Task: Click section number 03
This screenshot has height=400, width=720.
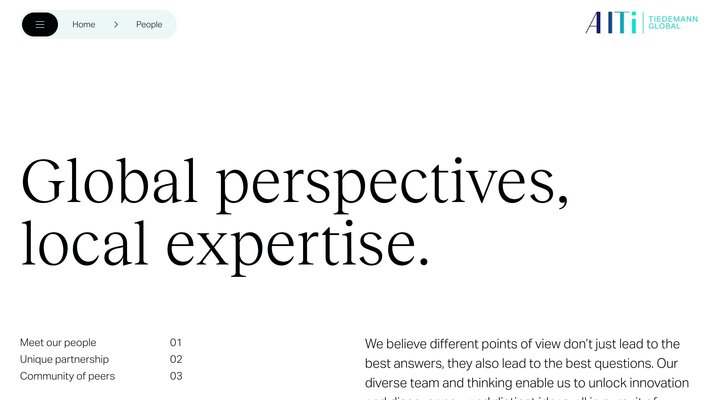Action: click(x=176, y=376)
